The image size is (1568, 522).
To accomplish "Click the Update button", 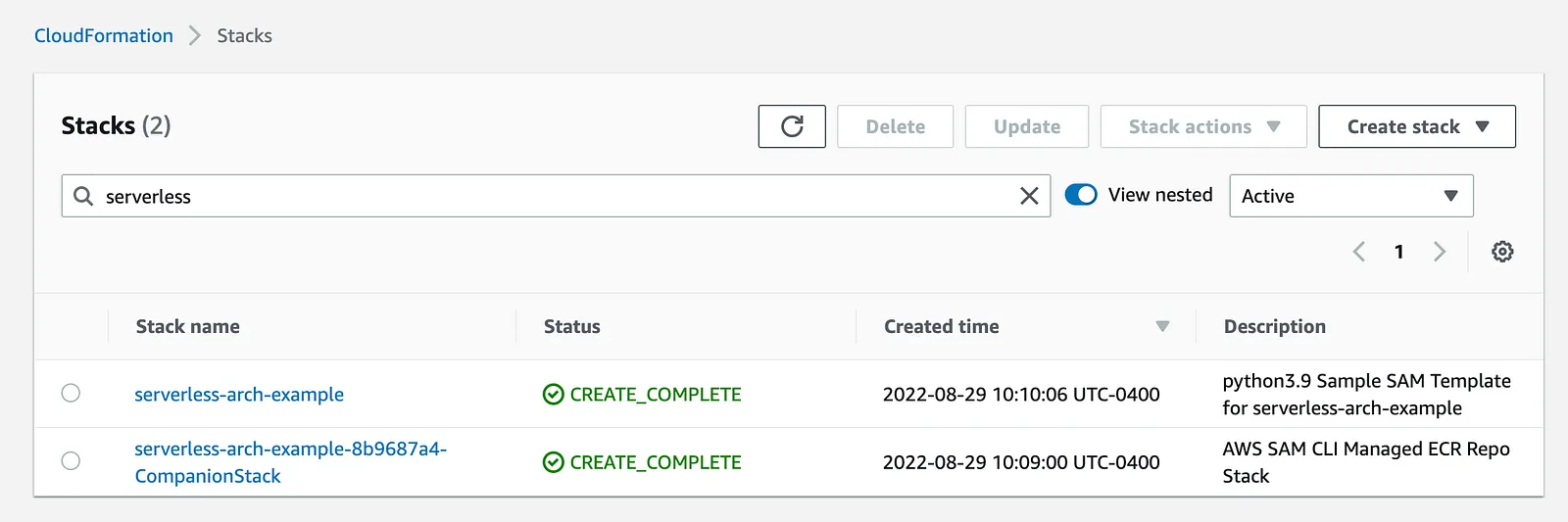I will 1027,126.
